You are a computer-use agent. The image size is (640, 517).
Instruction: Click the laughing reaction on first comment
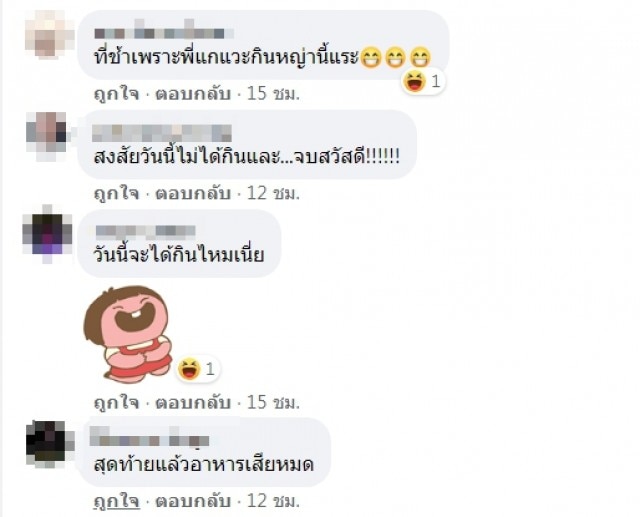point(423,81)
